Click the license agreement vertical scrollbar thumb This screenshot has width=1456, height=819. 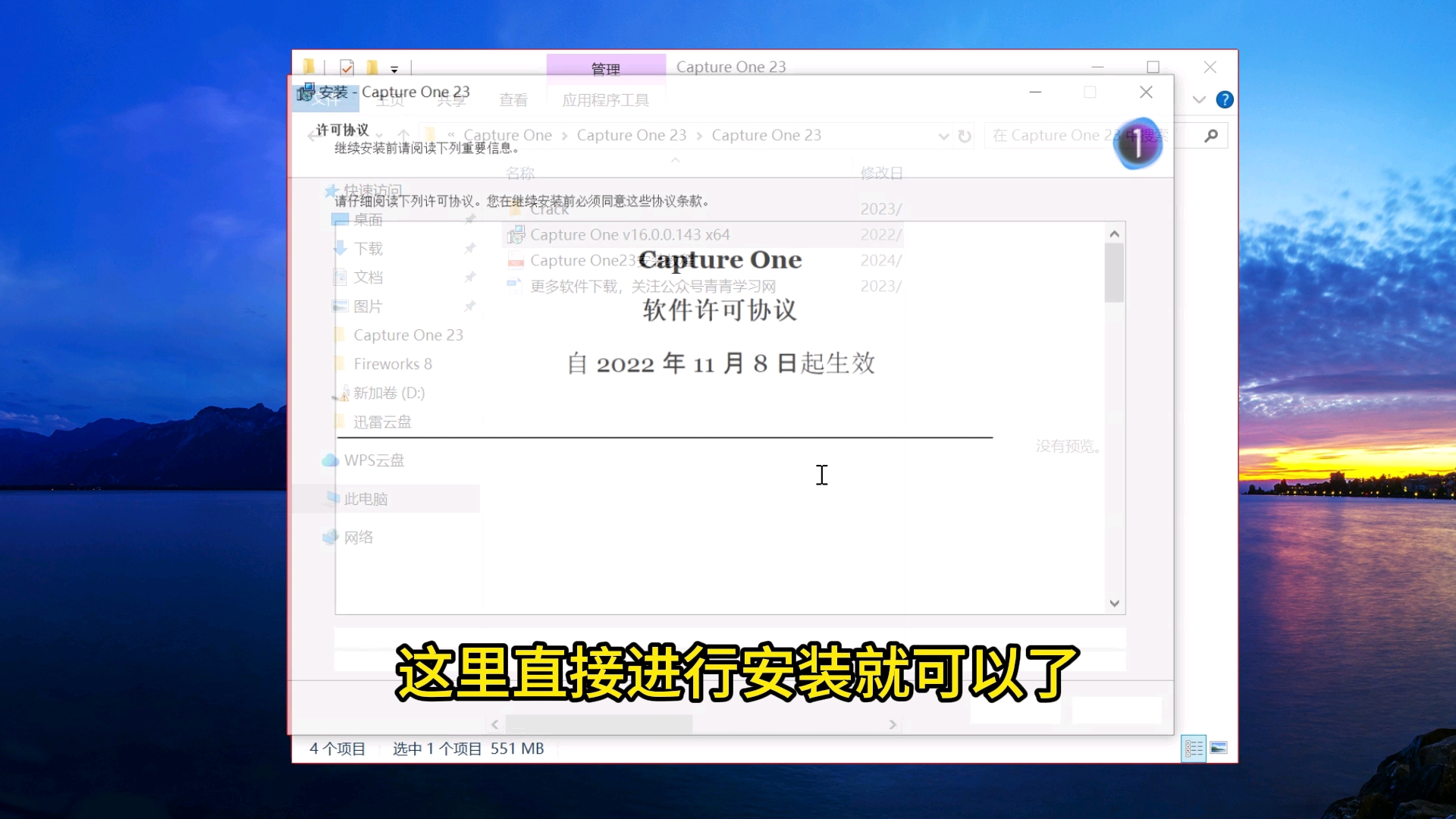click(1114, 273)
